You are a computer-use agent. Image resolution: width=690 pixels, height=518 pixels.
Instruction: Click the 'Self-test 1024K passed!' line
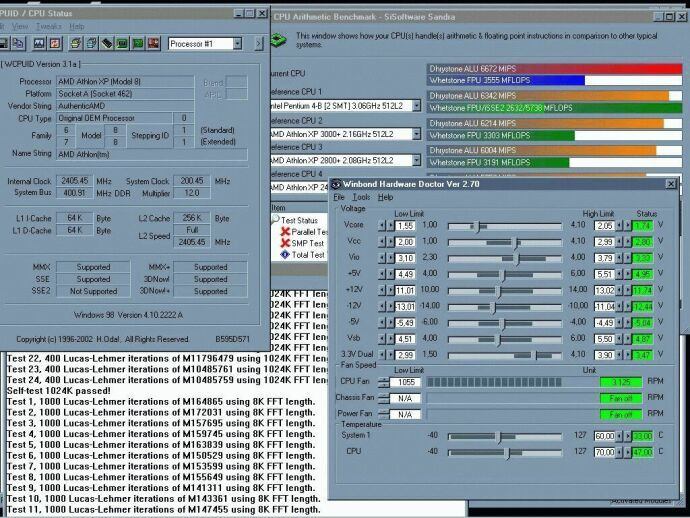(59, 391)
